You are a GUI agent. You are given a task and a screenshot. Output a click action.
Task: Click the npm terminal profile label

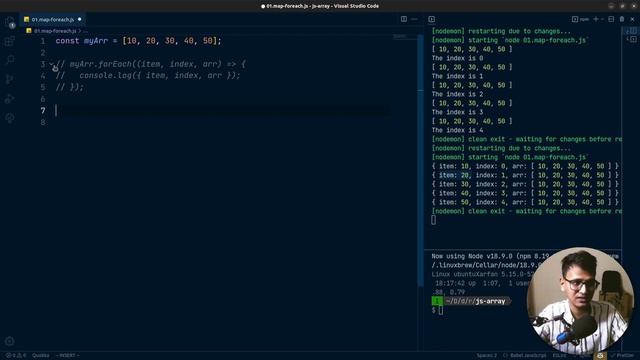[x=580, y=19]
